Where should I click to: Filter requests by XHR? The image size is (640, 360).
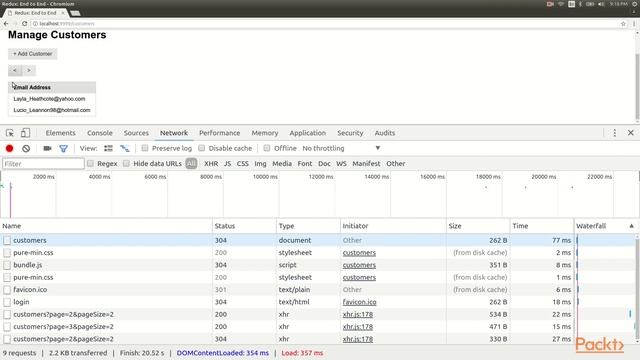pyautogui.click(x=211, y=164)
